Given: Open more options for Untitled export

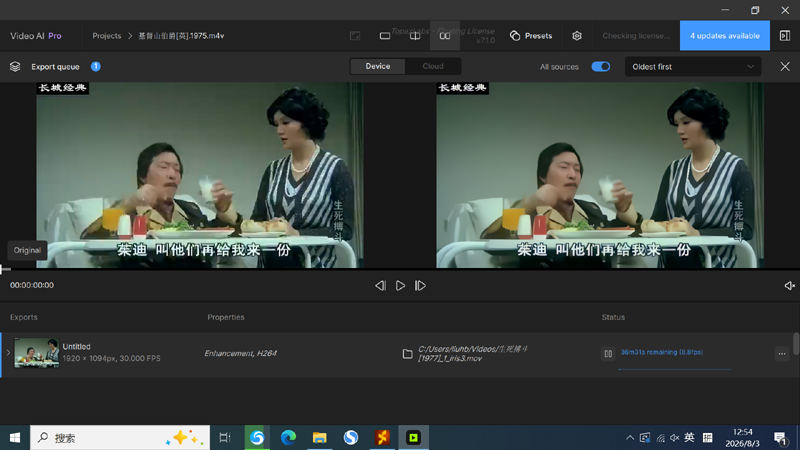Looking at the screenshot, I should [x=782, y=353].
